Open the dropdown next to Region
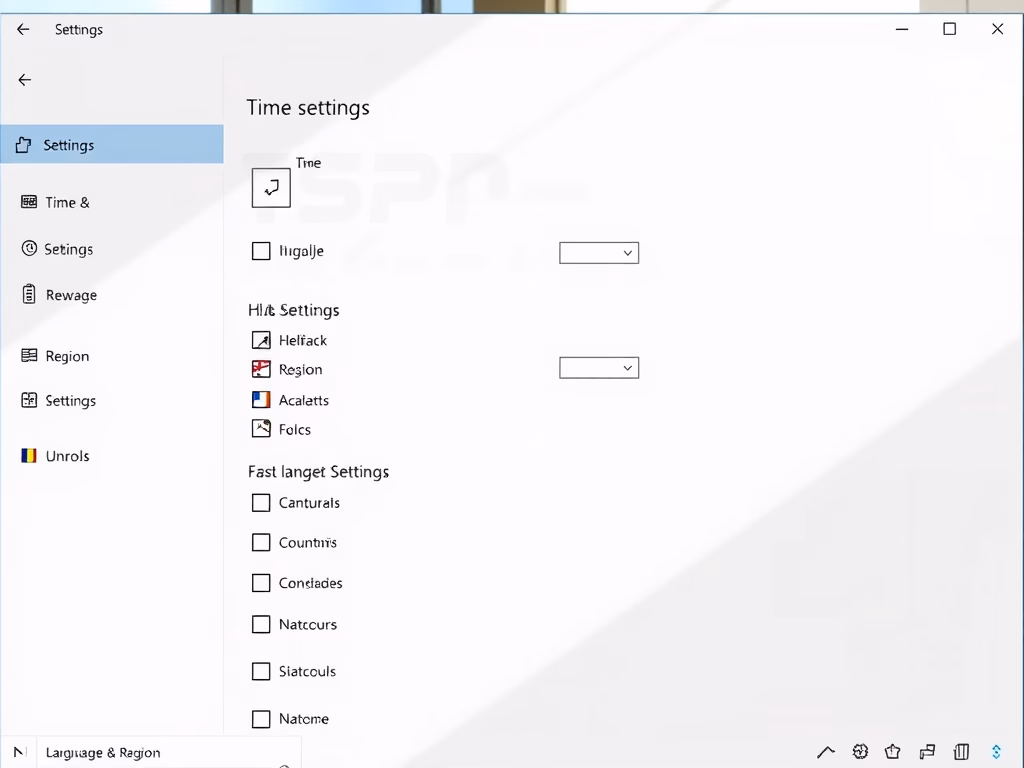This screenshot has height=768, width=1024. click(599, 368)
